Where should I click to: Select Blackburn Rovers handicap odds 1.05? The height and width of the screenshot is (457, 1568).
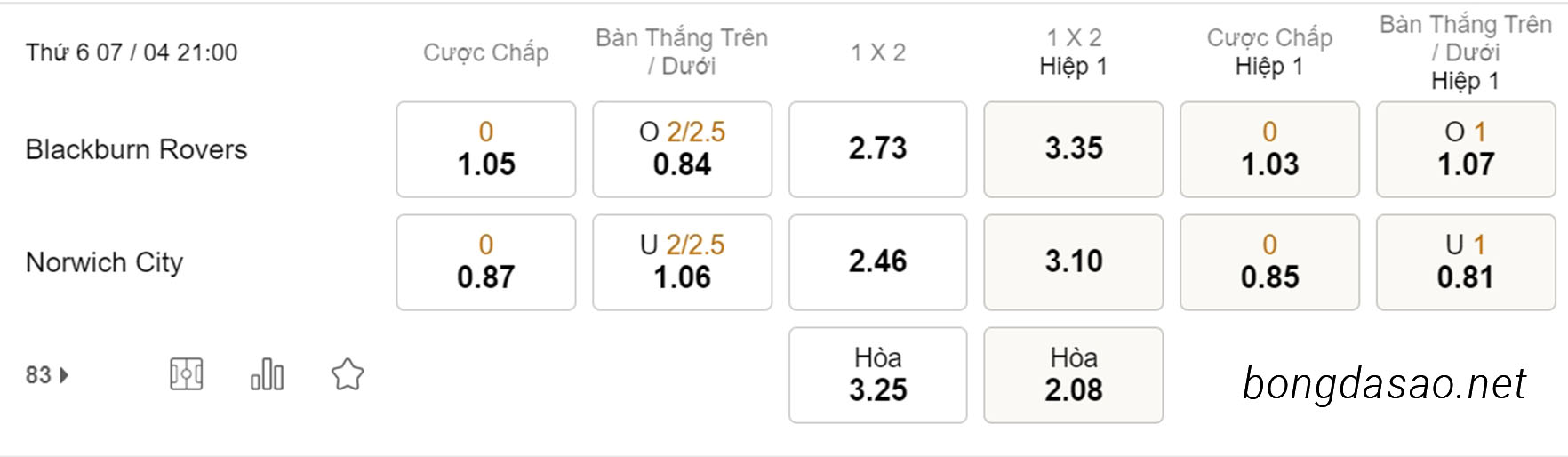click(x=486, y=149)
